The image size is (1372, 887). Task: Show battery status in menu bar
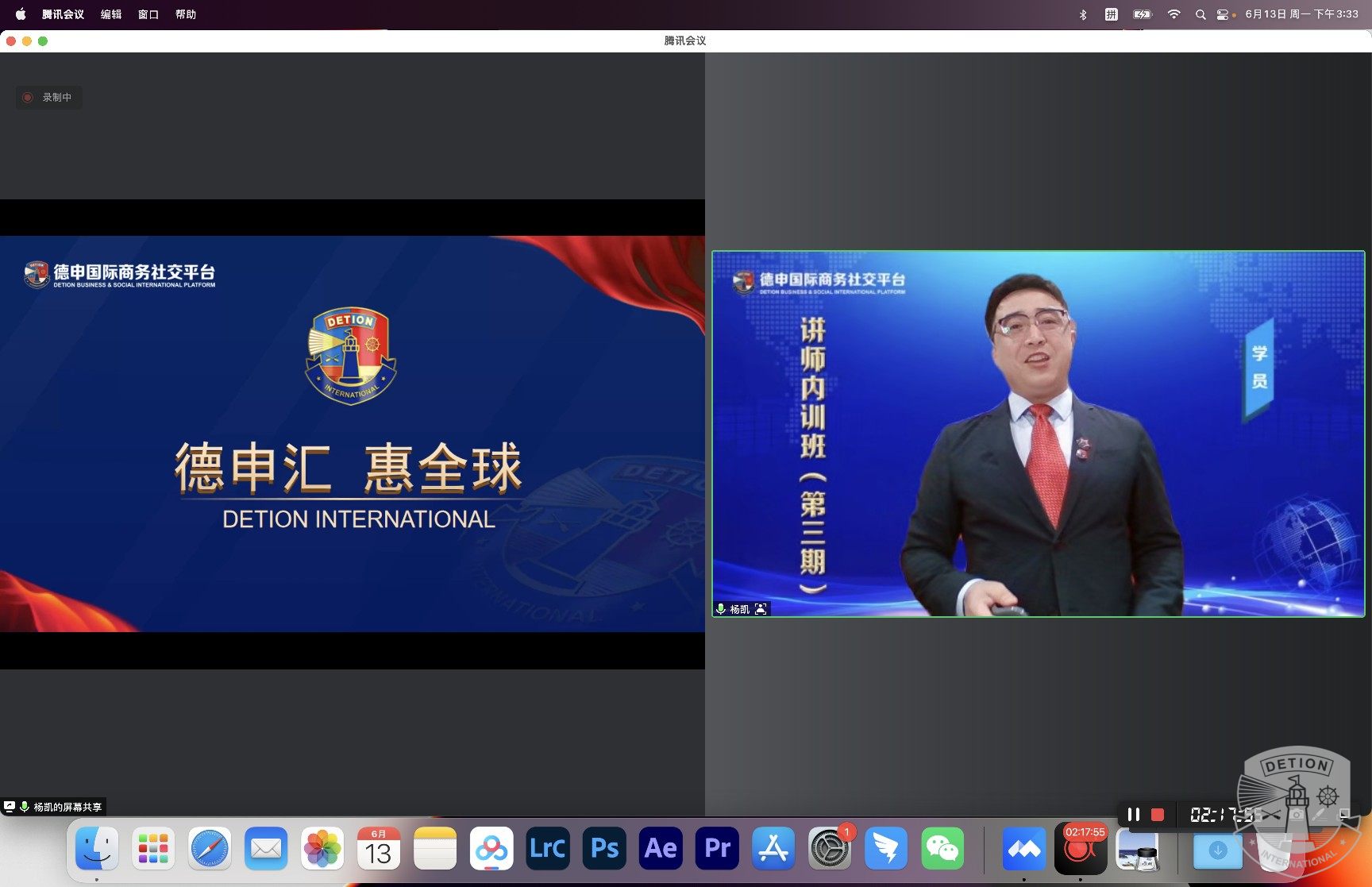1143,14
